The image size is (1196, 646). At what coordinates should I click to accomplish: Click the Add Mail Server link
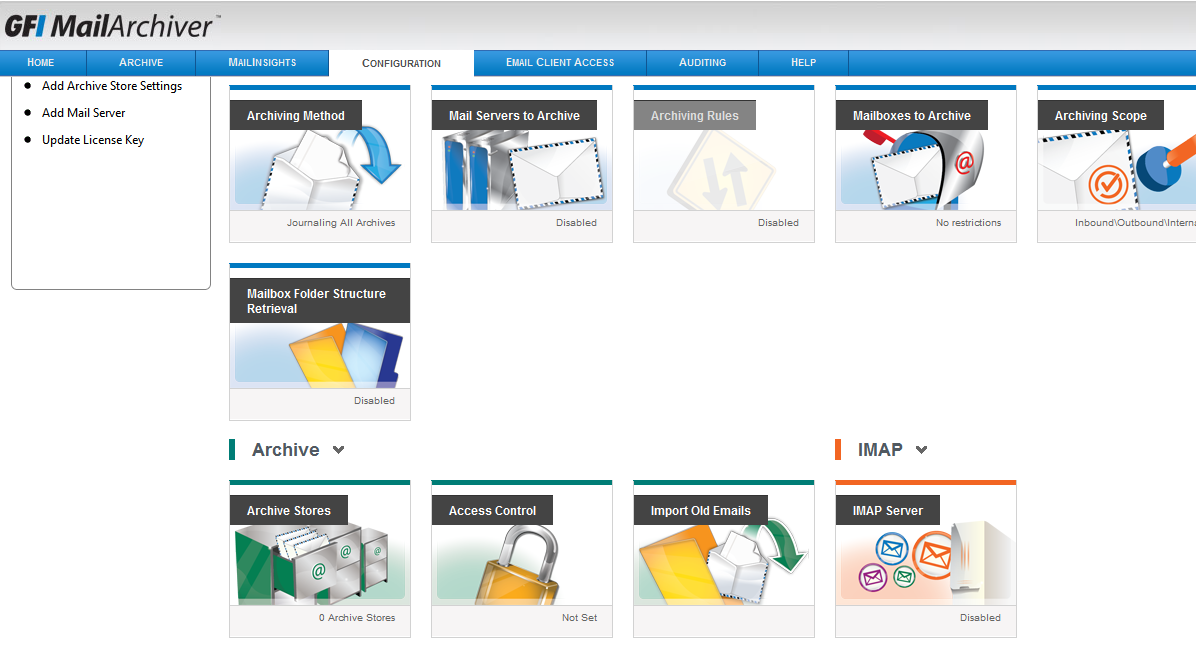tap(84, 113)
